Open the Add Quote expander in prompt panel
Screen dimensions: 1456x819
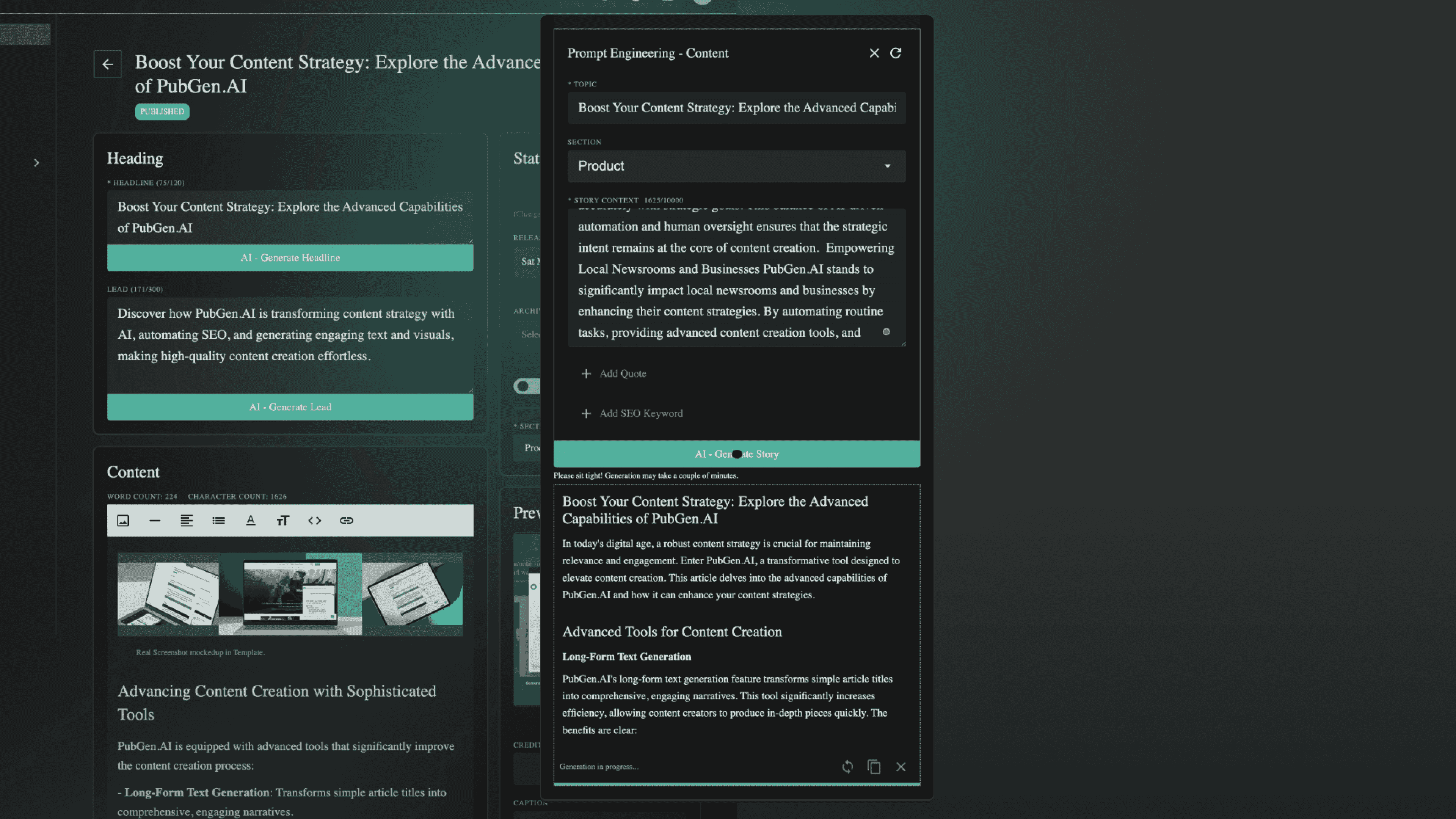coord(614,373)
